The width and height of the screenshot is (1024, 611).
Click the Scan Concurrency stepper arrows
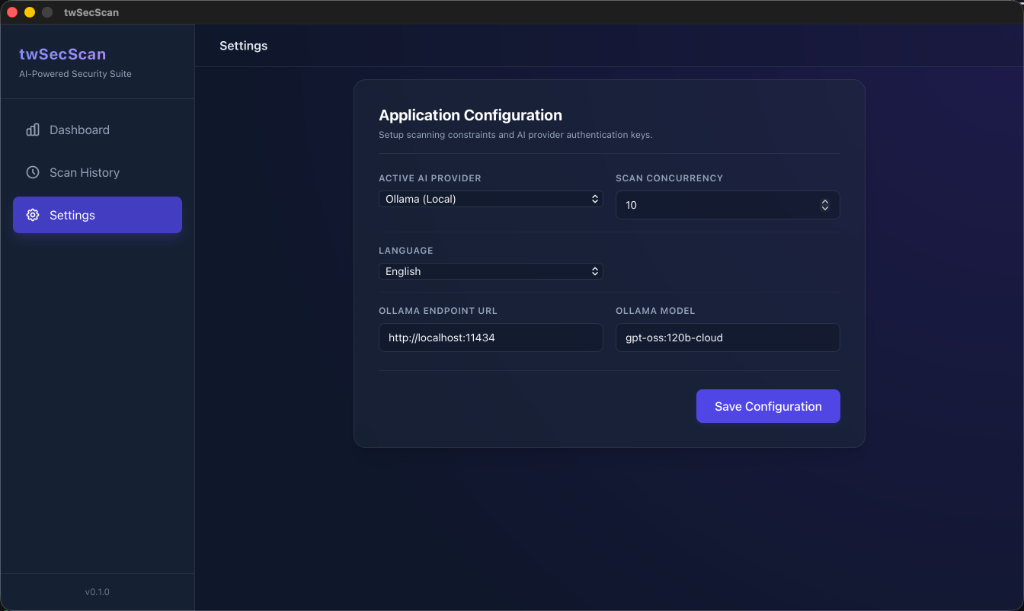tap(825, 205)
